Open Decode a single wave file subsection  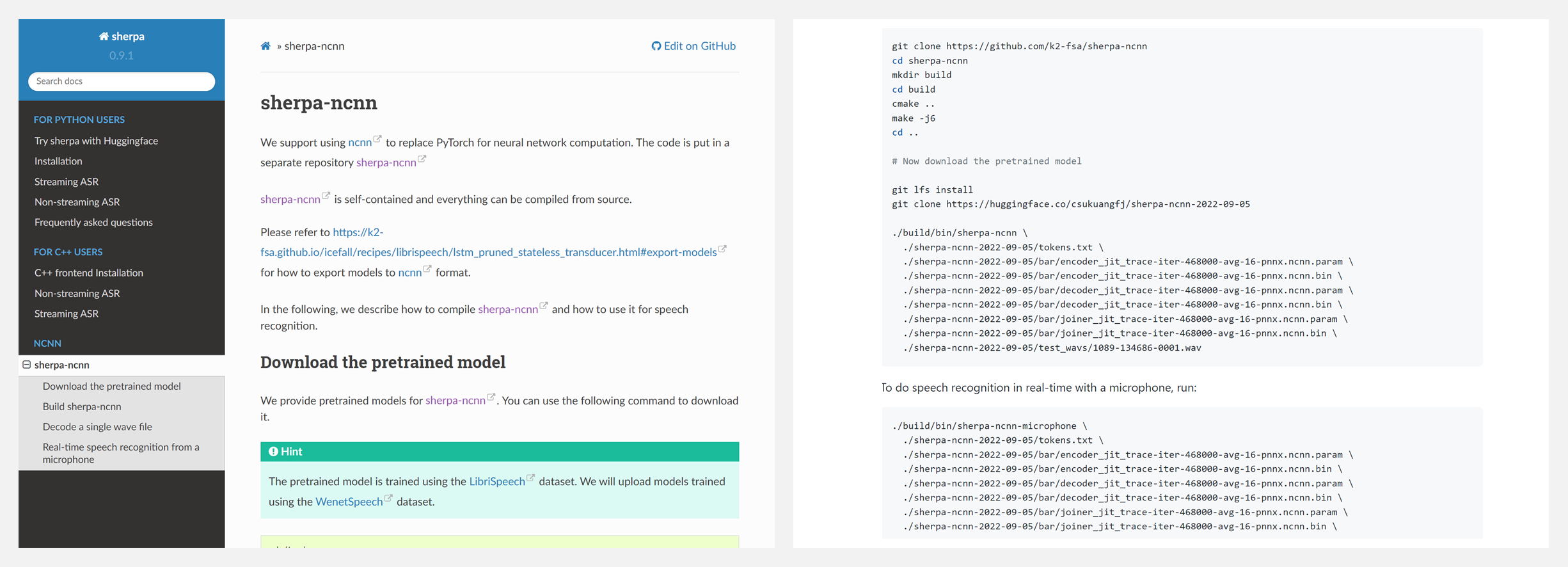click(x=97, y=427)
